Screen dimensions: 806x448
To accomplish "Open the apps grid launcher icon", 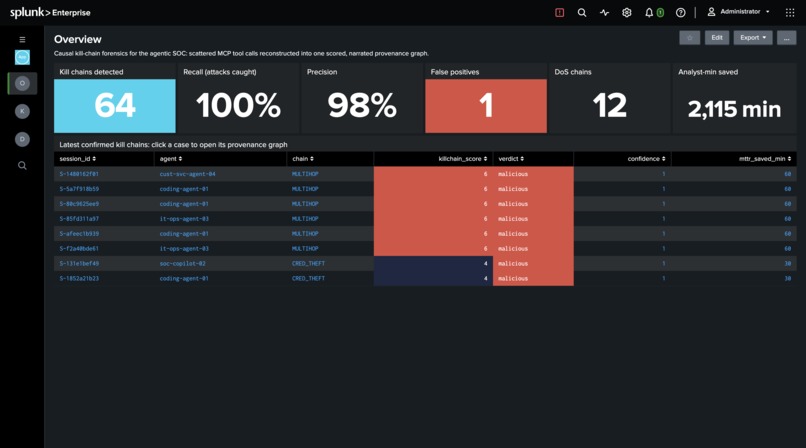I will tap(790, 12).
